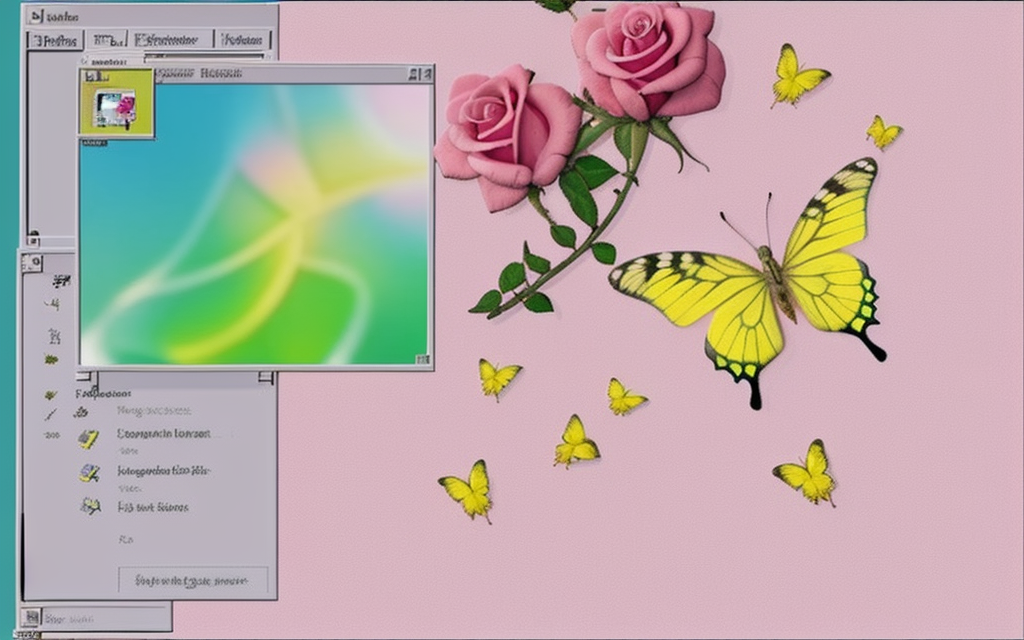Open the second, narrow tab in the top row

coord(108,40)
